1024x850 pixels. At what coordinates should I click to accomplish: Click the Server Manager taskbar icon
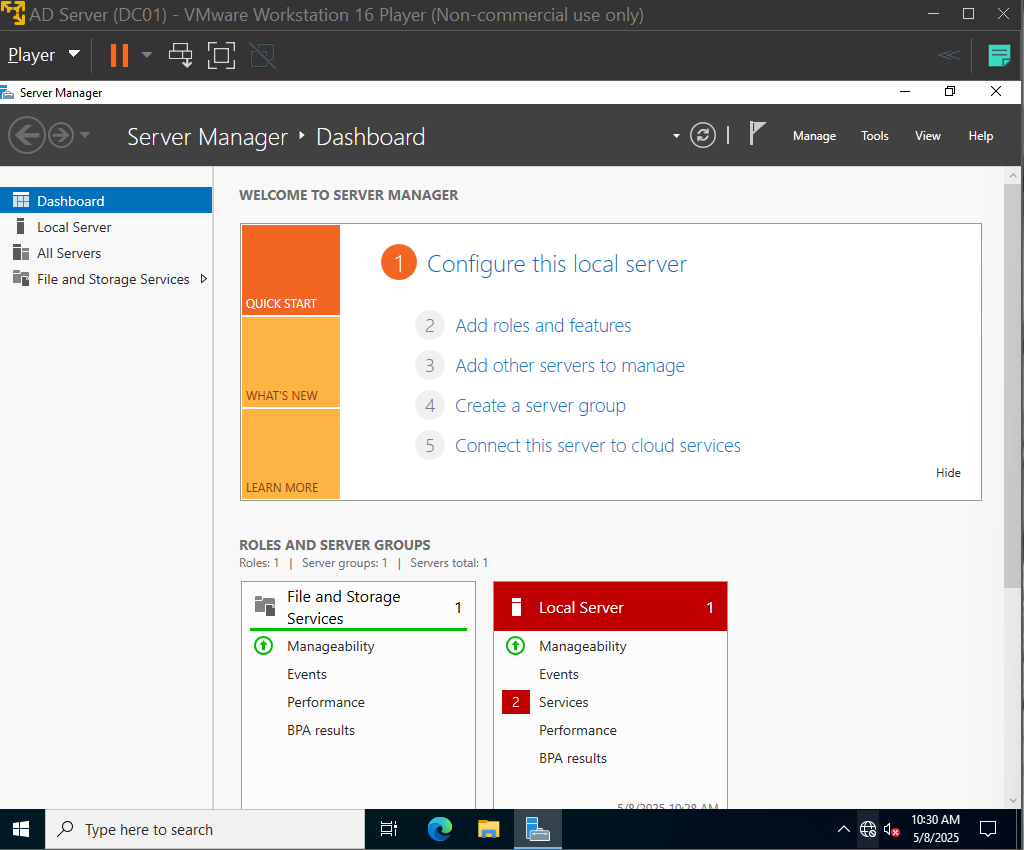tap(537, 829)
